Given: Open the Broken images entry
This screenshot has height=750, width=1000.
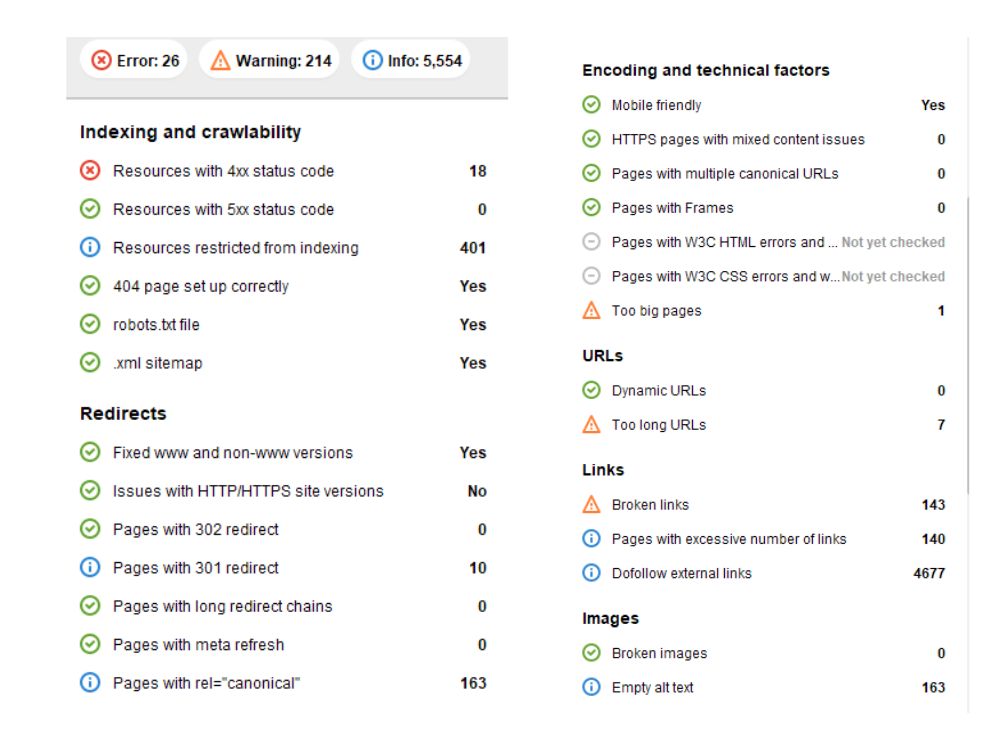Looking at the screenshot, I should 763,653.
